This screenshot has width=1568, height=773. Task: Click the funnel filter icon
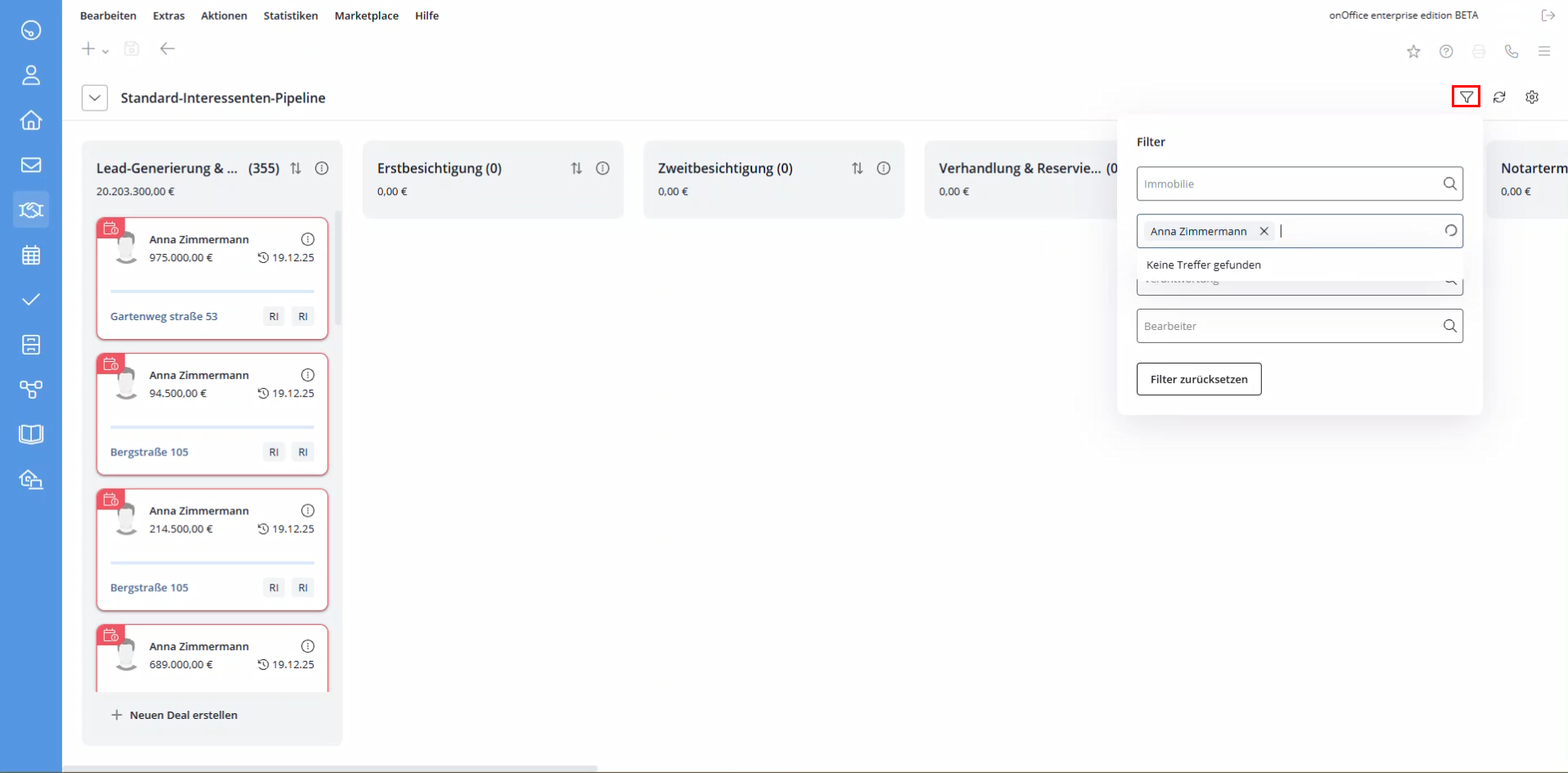point(1466,97)
